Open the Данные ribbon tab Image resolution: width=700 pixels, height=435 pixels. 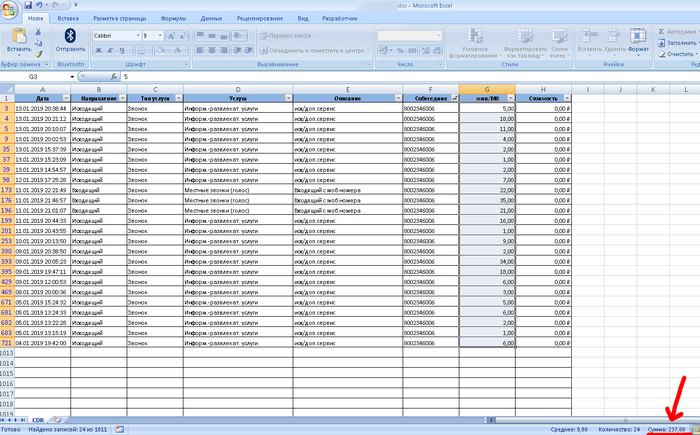tap(211, 18)
